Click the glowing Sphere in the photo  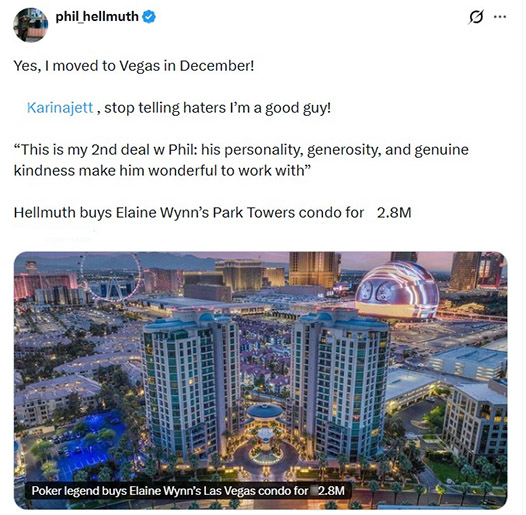click(x=397, y=291)
